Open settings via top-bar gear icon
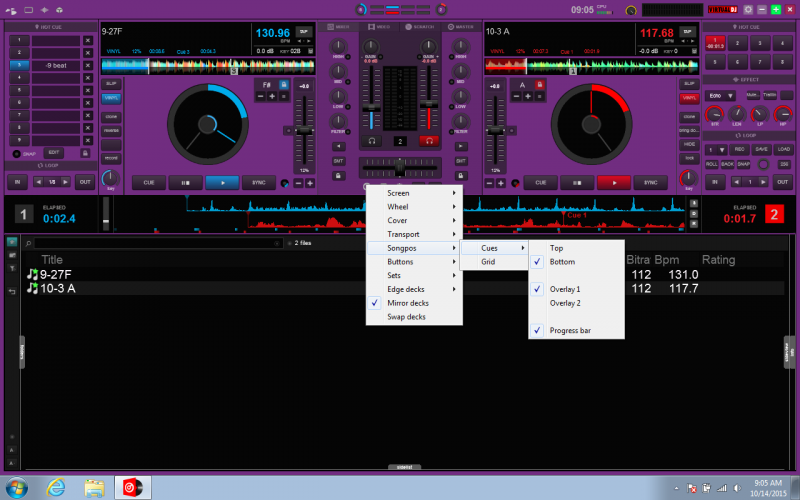Screen dimensions: 800x500 pyautogui.click(x=748, y=10)
